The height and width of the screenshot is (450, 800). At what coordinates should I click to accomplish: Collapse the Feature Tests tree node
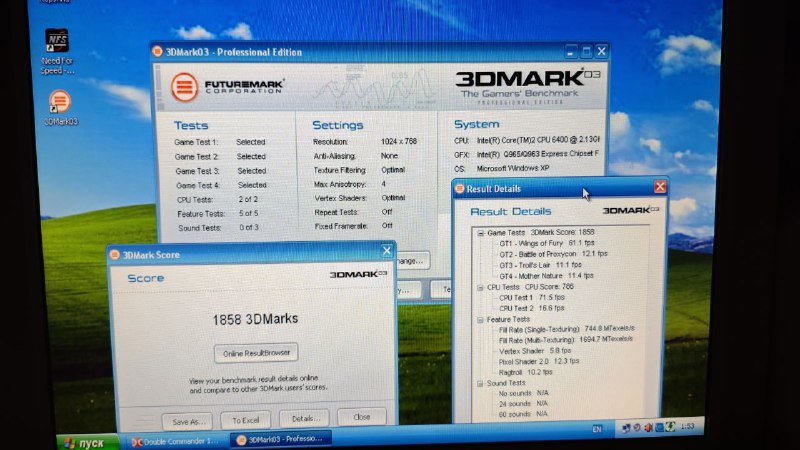pos(480,320)
